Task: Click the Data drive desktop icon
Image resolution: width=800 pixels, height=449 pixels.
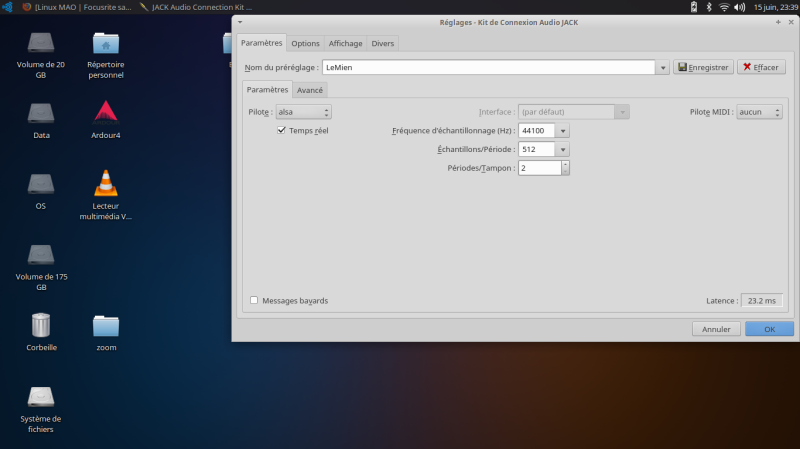Action: (x=40, y=112)
